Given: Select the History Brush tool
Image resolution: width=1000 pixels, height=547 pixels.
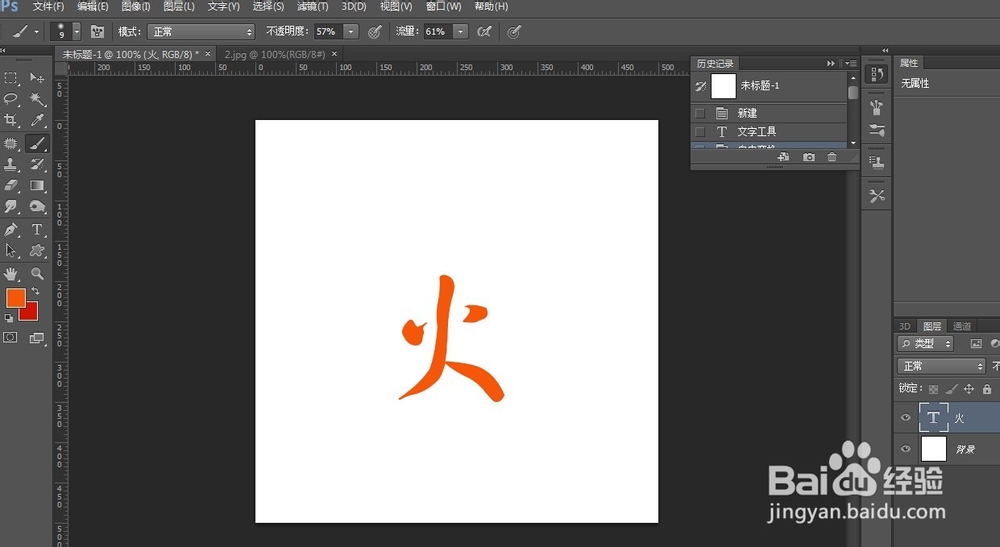Looking at the screenshot, I should [x=37, y=164].
